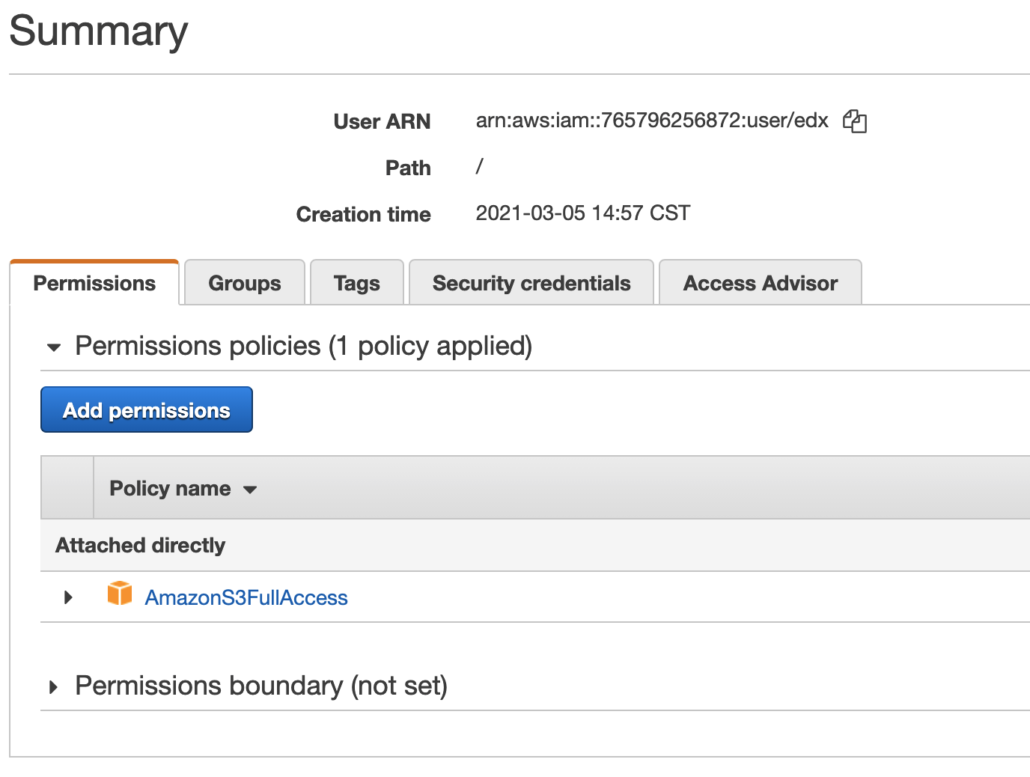Click the Summary page heading

(x=98, y=32)
